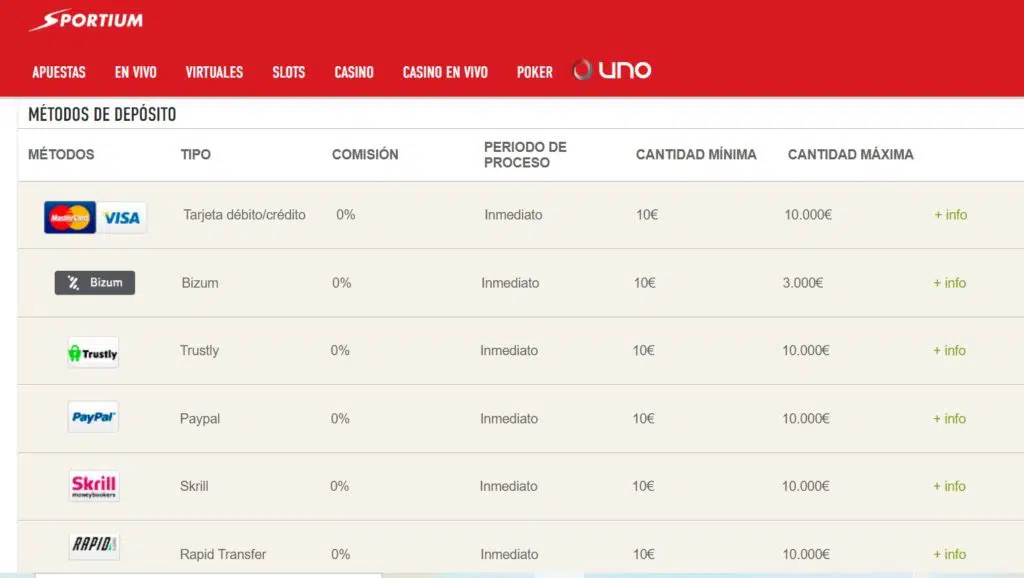Show more info for Trustly
Viewport: 1024px width, 578px height.
[950, 351]
